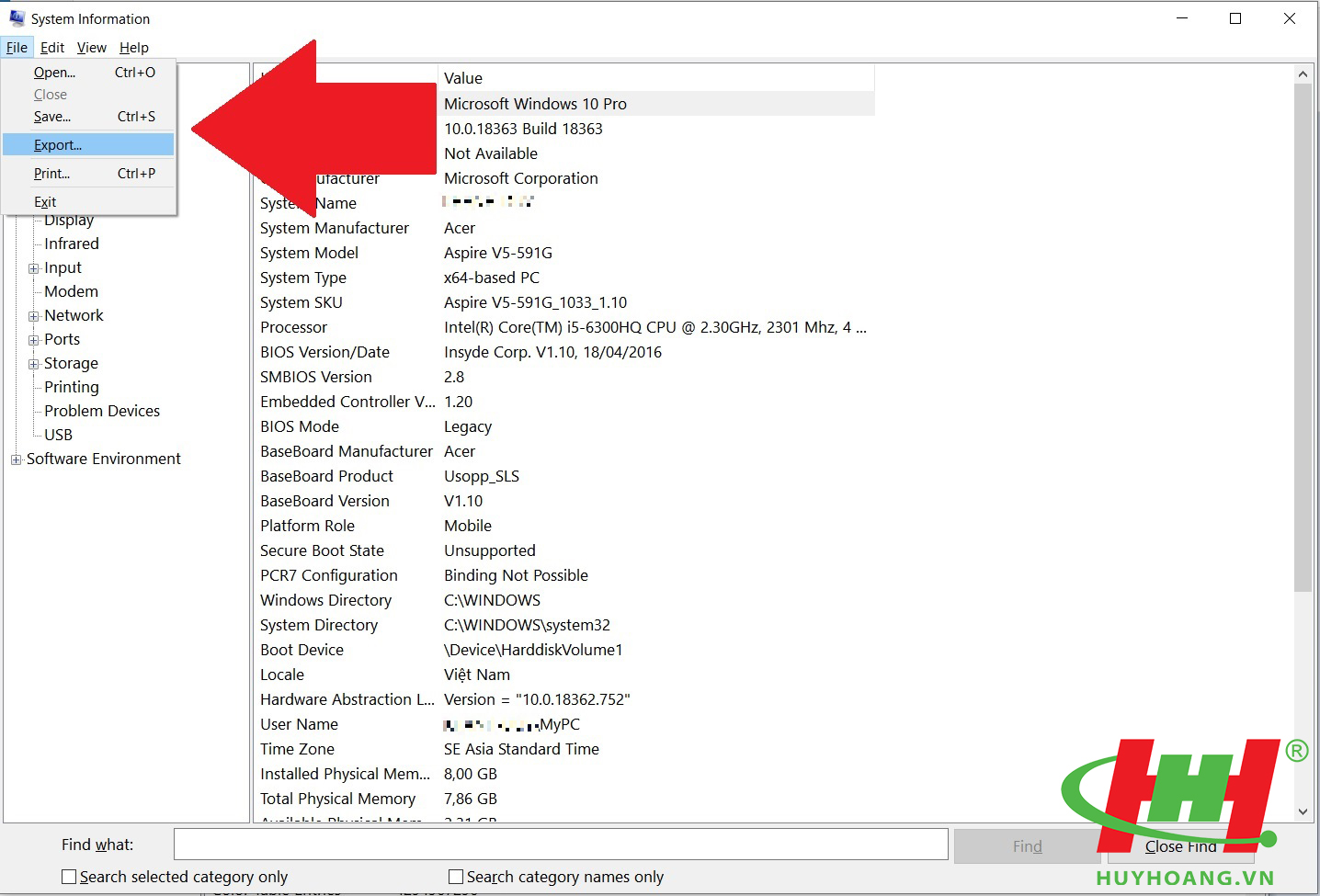Select the Infrared tree item
Viewport: 1320px width, 896px height.
pos(72,244)
